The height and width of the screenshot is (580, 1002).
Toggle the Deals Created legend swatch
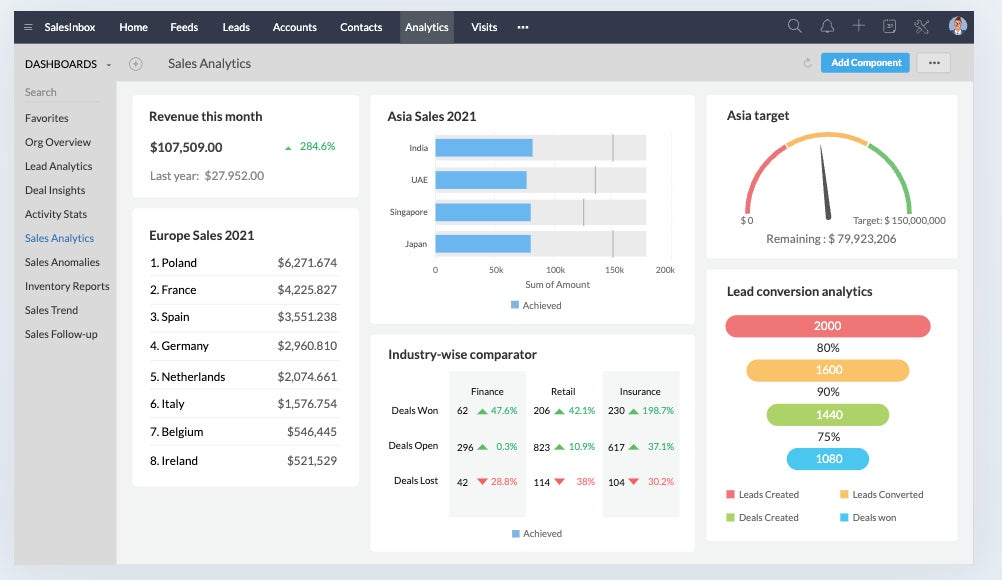[730, 517]
